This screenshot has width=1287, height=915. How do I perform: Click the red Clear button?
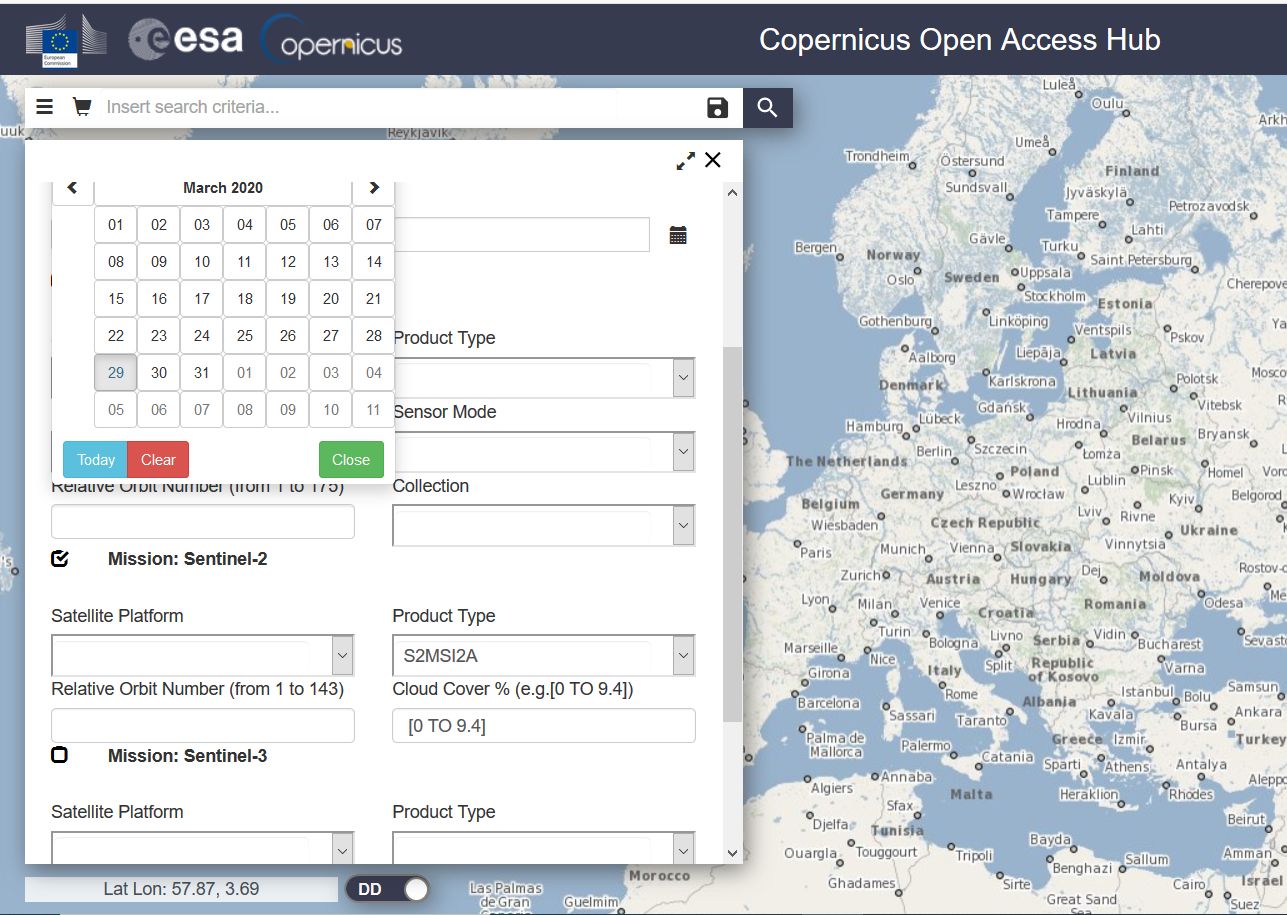click(x=158, y=460)
